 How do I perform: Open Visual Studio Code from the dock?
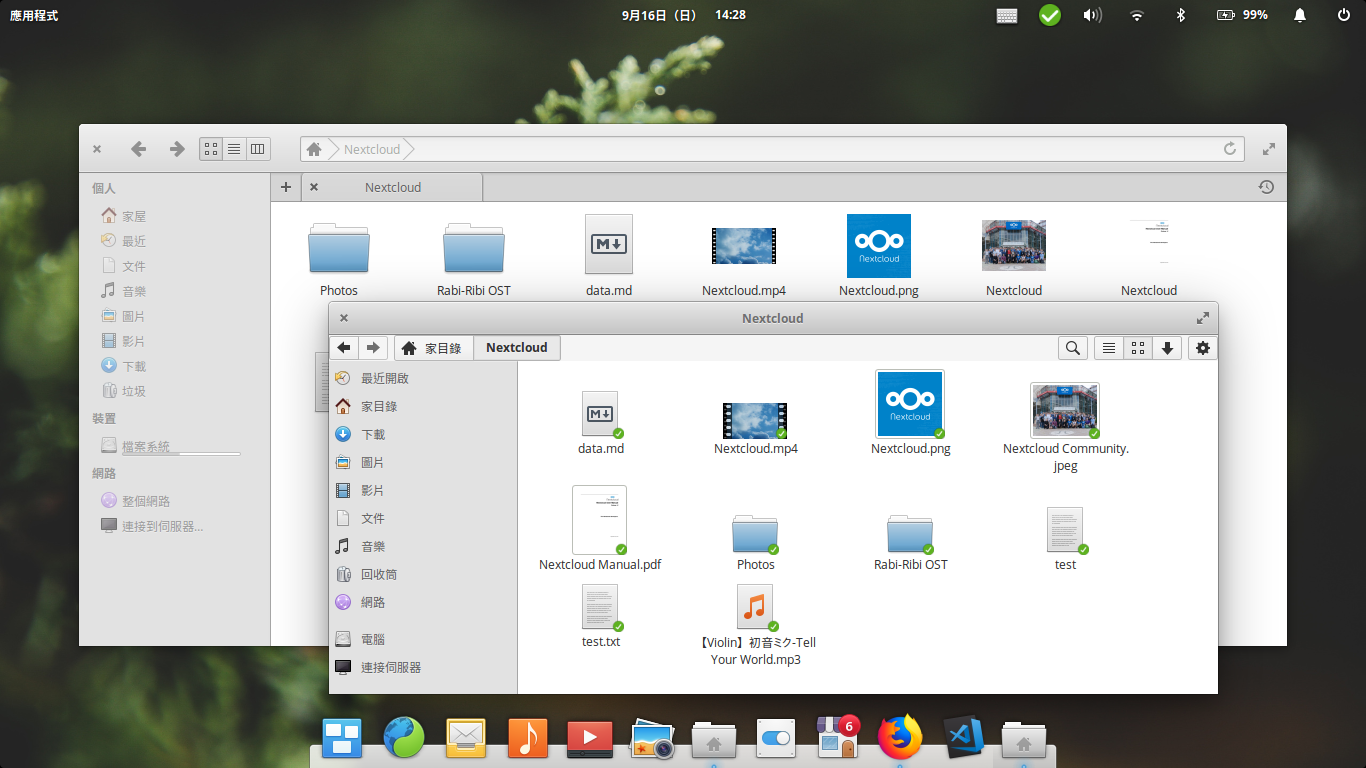click(963, 738)
